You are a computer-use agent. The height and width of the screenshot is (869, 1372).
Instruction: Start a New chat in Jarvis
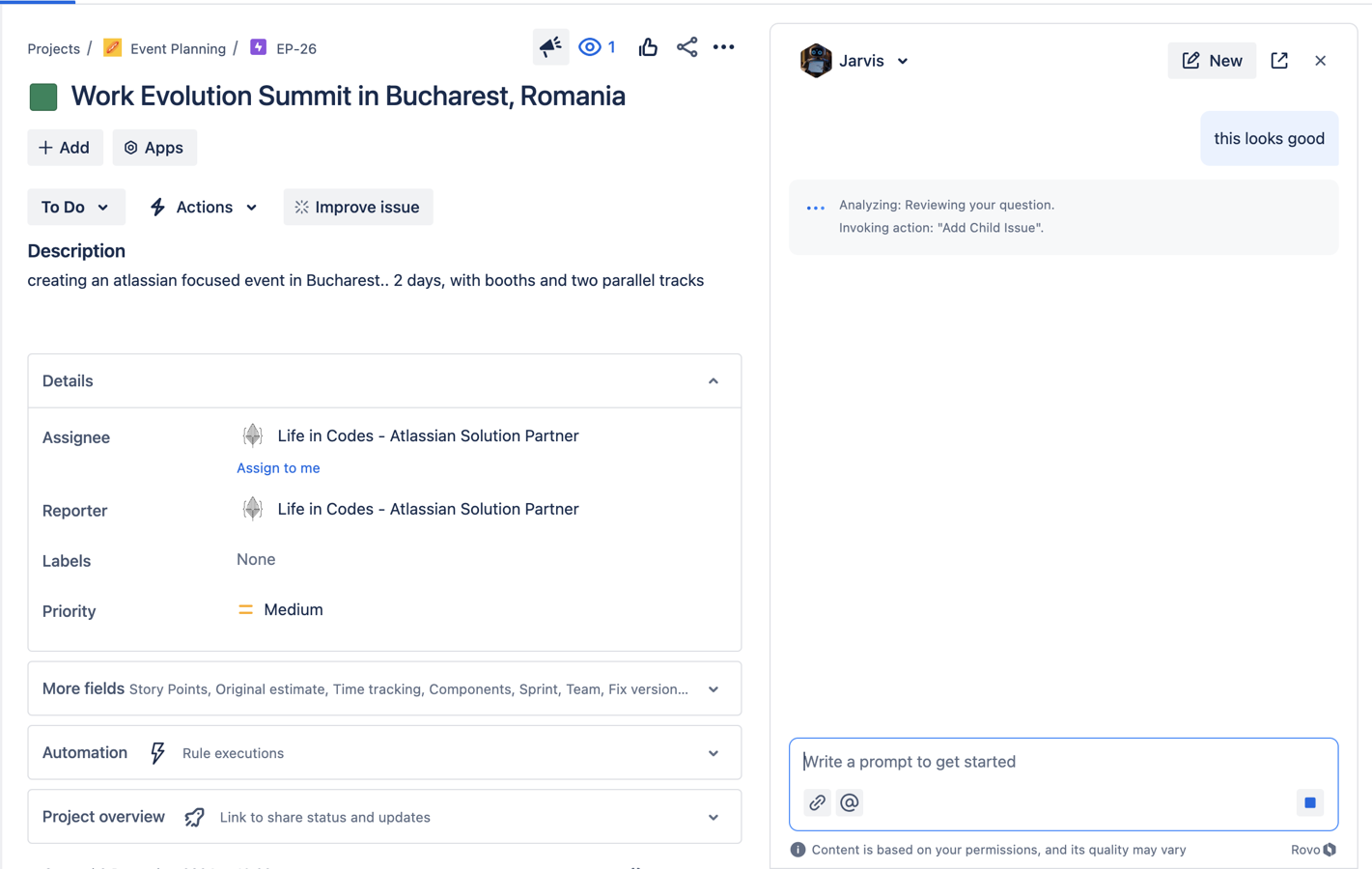1211,60
